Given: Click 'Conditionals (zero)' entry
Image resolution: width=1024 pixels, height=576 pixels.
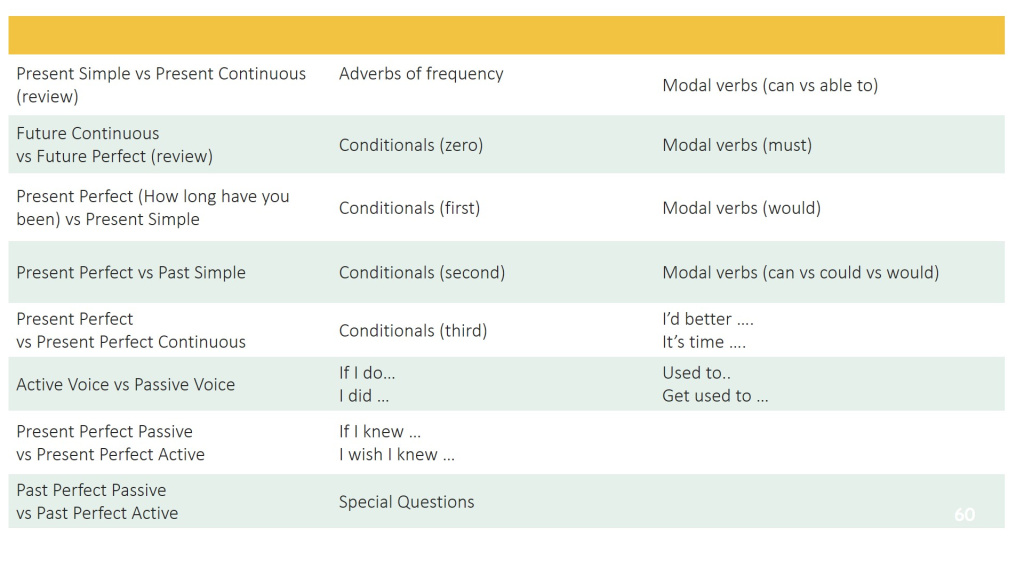Looking at the screenshot, I should click(411, 145).
